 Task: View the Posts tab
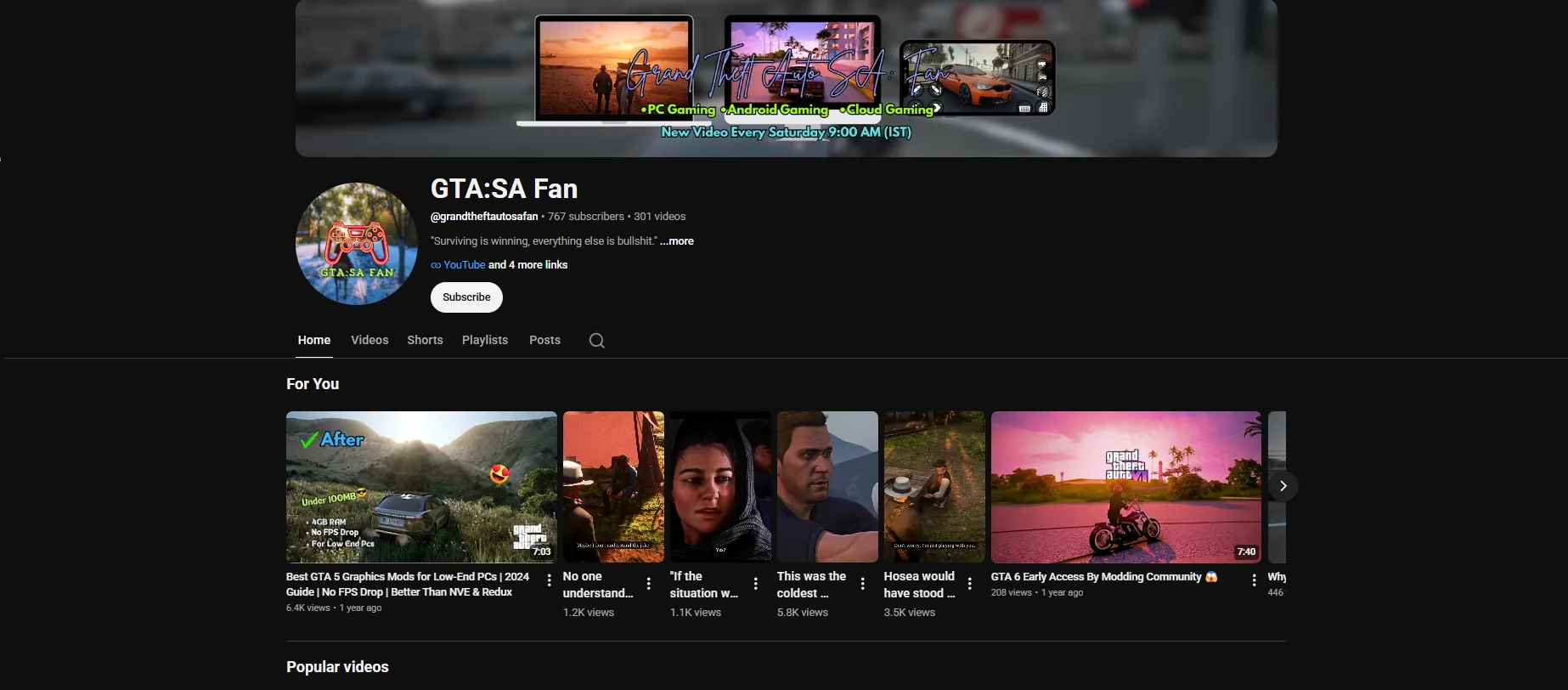544,340
